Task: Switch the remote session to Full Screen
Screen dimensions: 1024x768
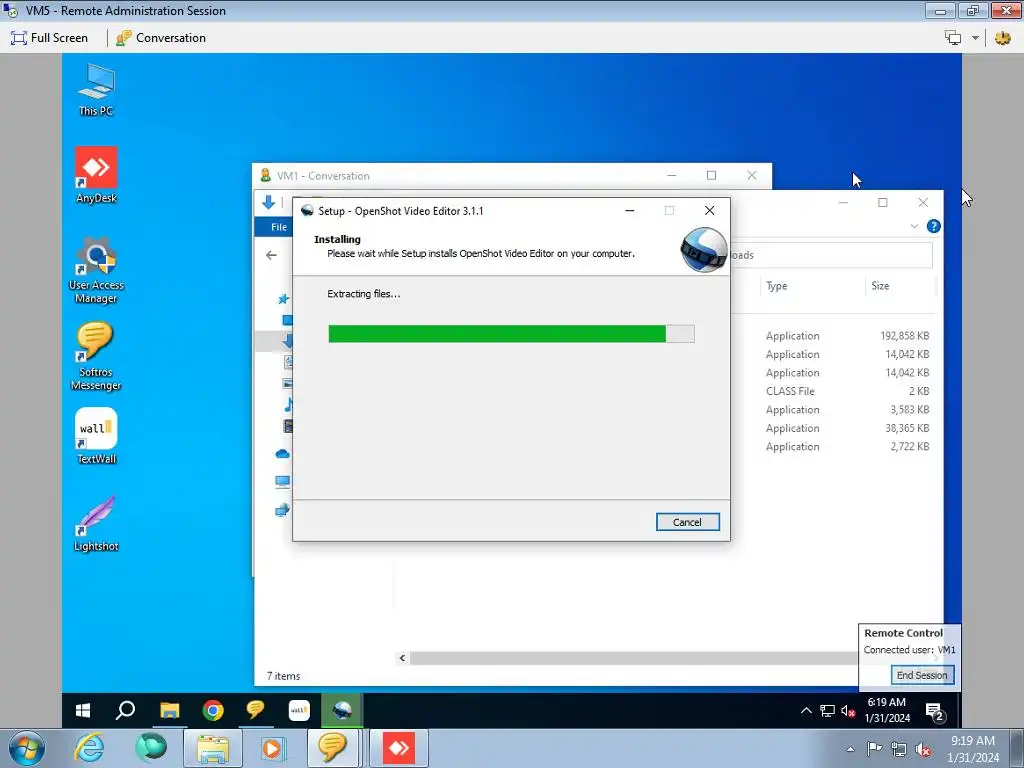Action: point(49,38)
